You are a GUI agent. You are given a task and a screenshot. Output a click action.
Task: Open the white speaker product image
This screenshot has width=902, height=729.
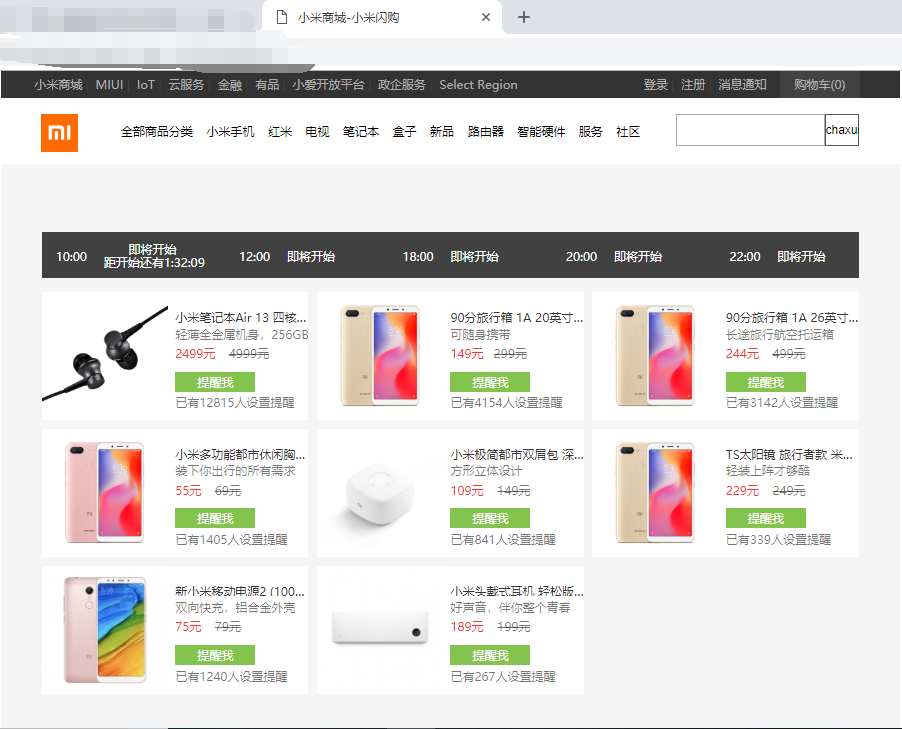tap(380, 494)
